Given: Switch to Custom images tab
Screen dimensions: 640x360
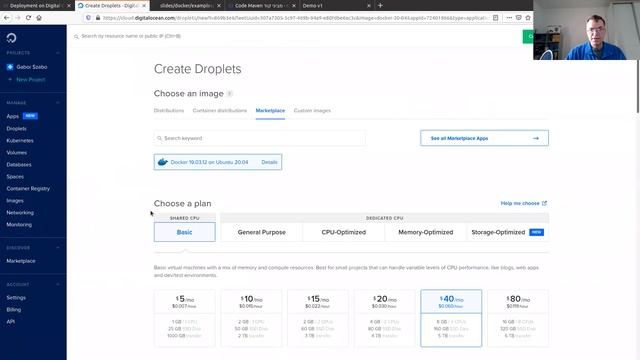Looking at the screenshot, I should coord(312,111).
